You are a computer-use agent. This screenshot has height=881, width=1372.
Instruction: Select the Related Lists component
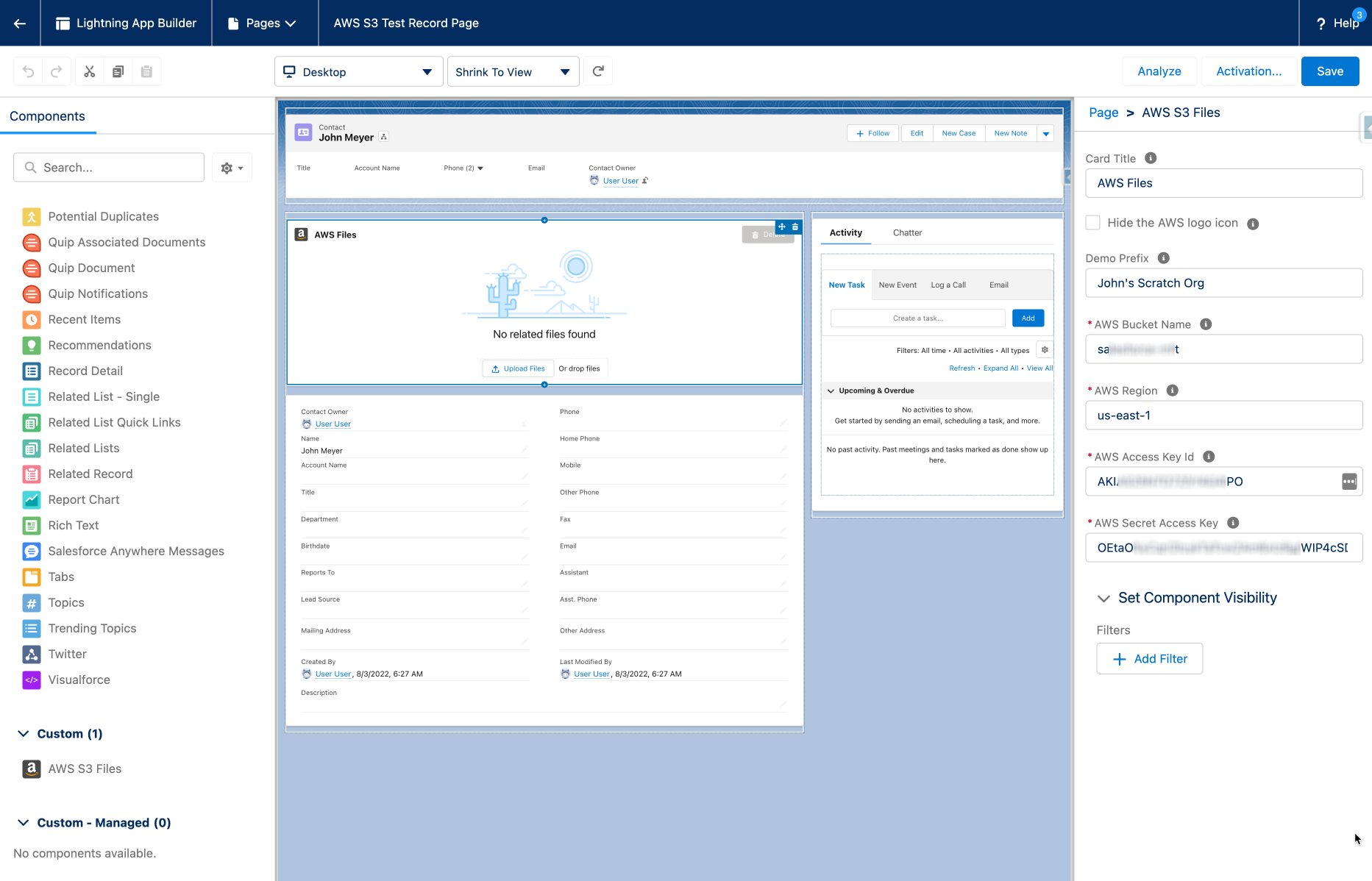pyautogui.click(x=71, y=448)
